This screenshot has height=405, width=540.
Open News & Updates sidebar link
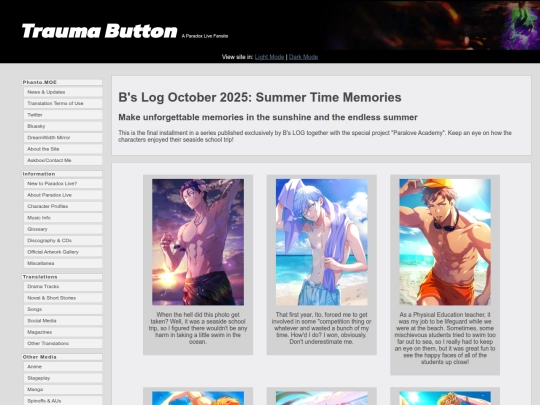pyautogui.click(x=63, y=92)
